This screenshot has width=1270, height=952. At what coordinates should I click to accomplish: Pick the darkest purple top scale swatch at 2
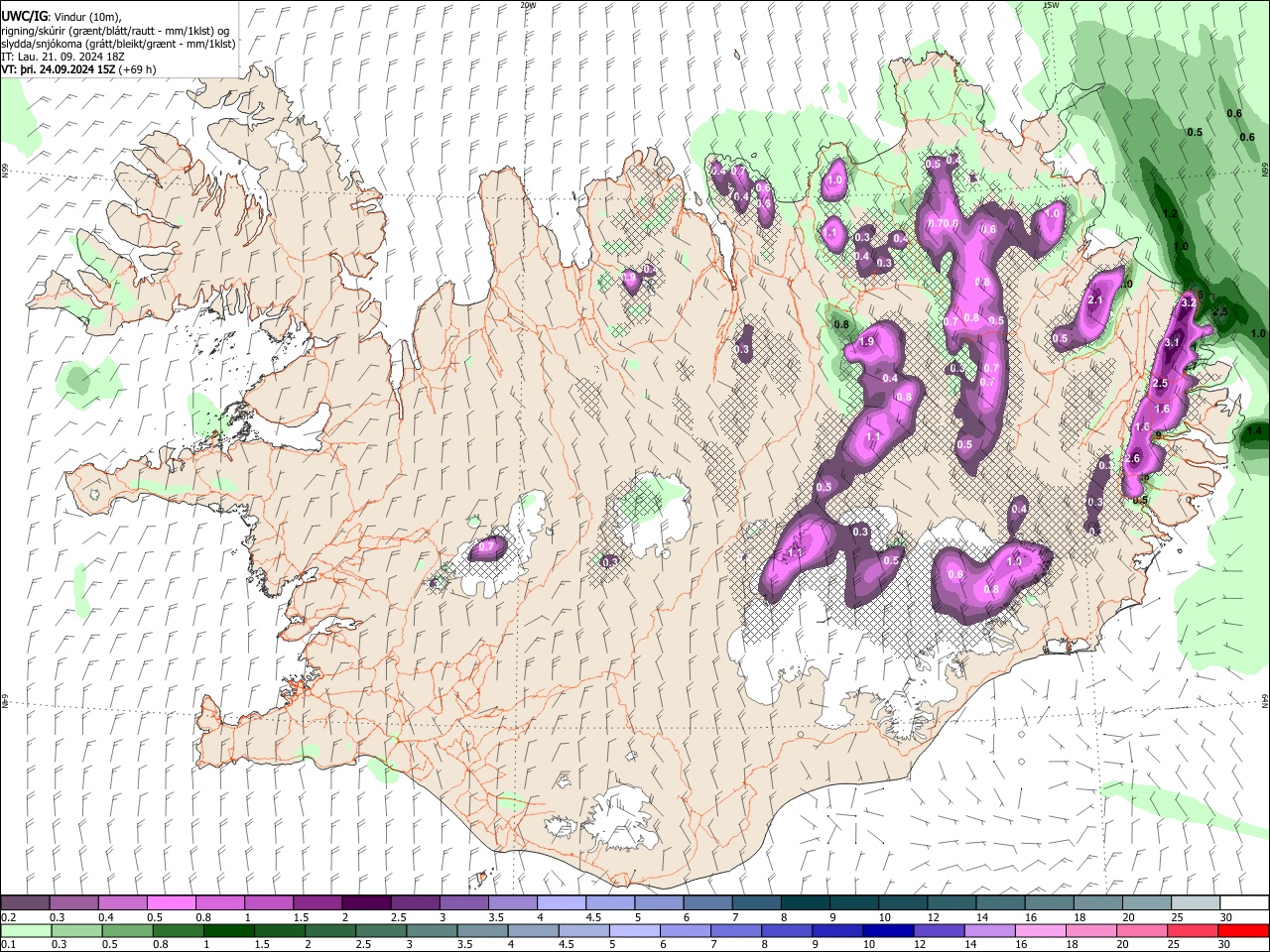click(x=366, y=903)
